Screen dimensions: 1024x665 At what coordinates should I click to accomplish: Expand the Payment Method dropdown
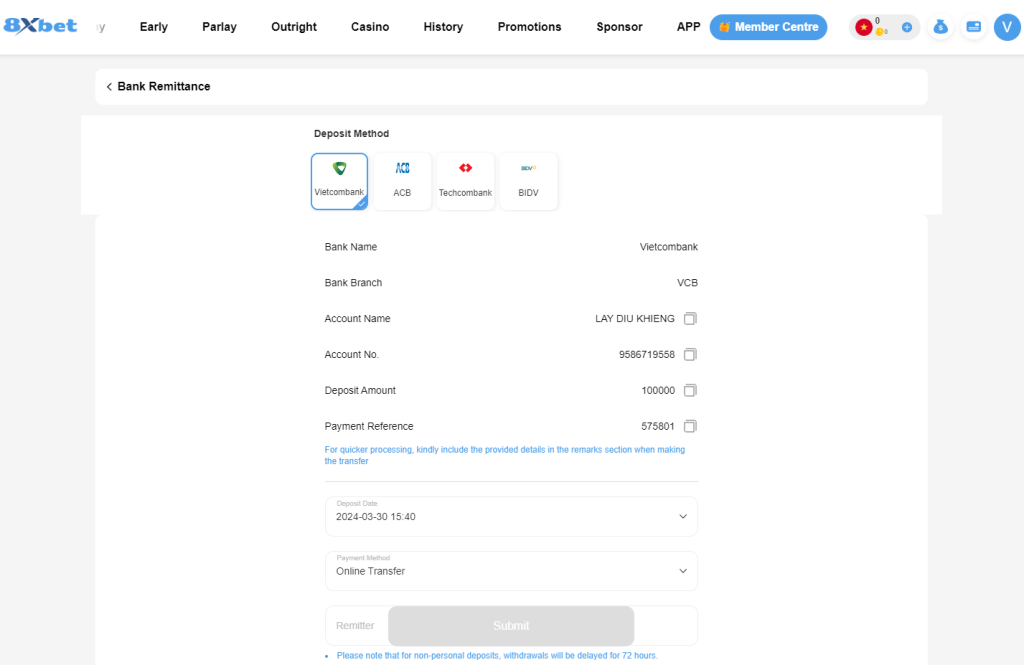683,571
